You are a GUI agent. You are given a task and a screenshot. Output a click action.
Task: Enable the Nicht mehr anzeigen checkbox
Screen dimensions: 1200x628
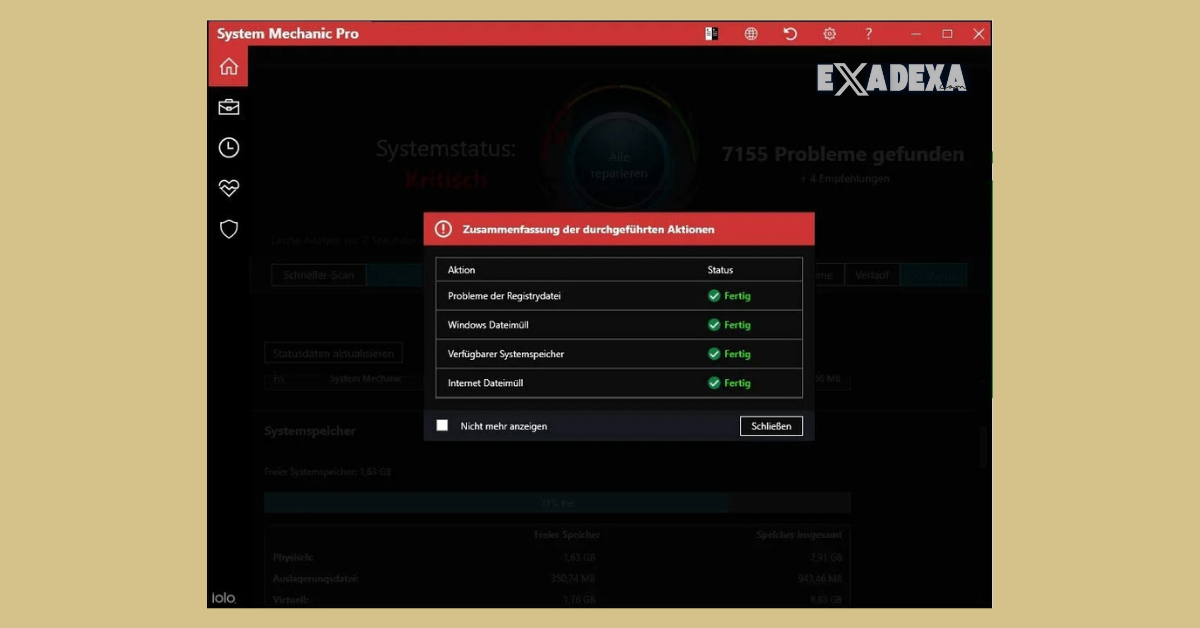point(442,425)
